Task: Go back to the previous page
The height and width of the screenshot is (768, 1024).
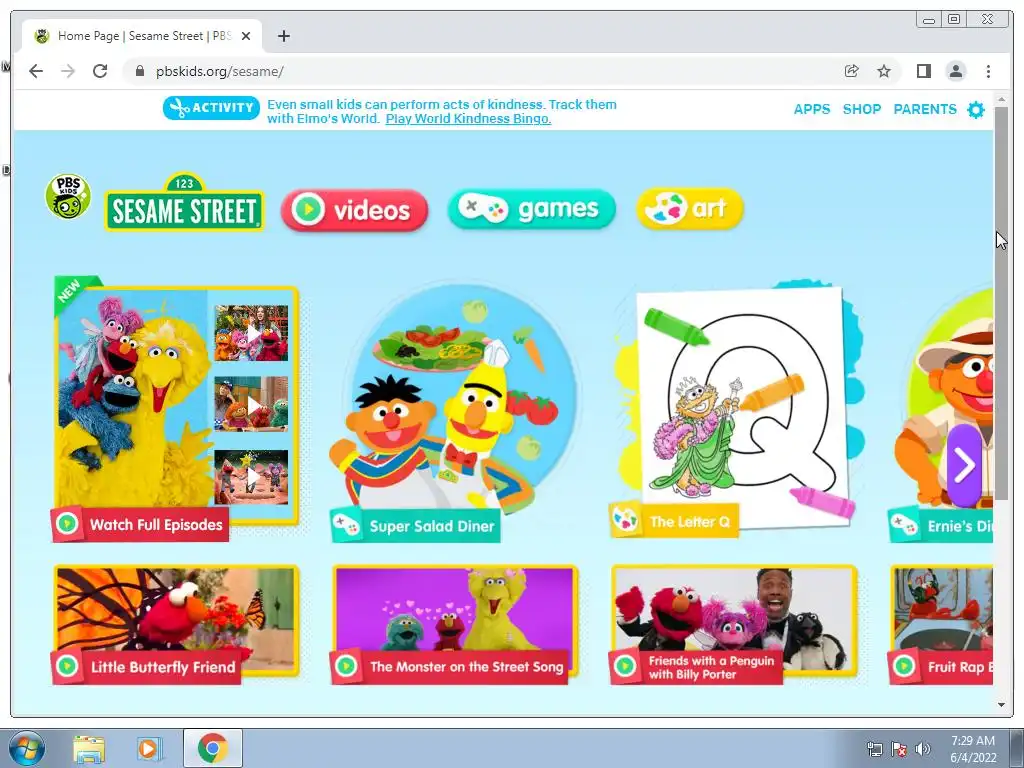Action: pos(36,71)
